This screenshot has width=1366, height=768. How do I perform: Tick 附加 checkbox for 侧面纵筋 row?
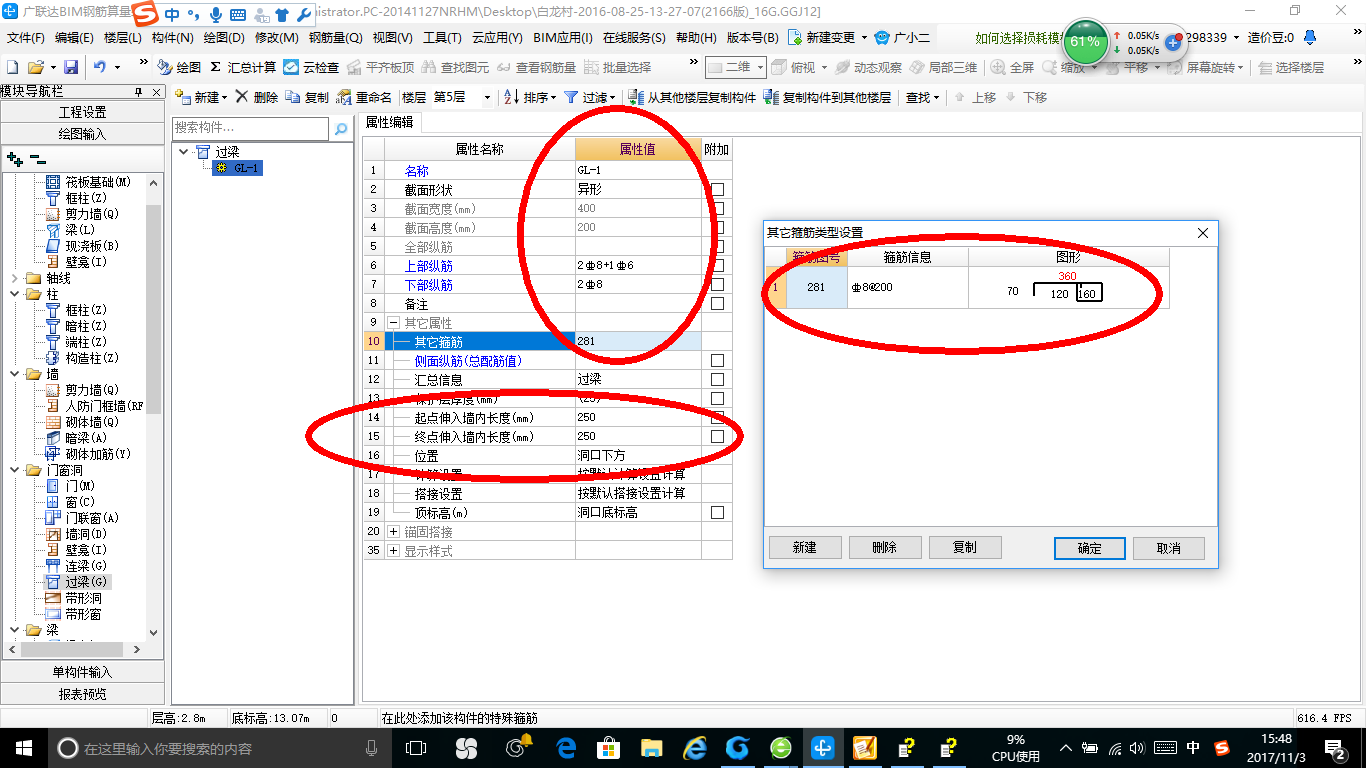tap(717, 361)
